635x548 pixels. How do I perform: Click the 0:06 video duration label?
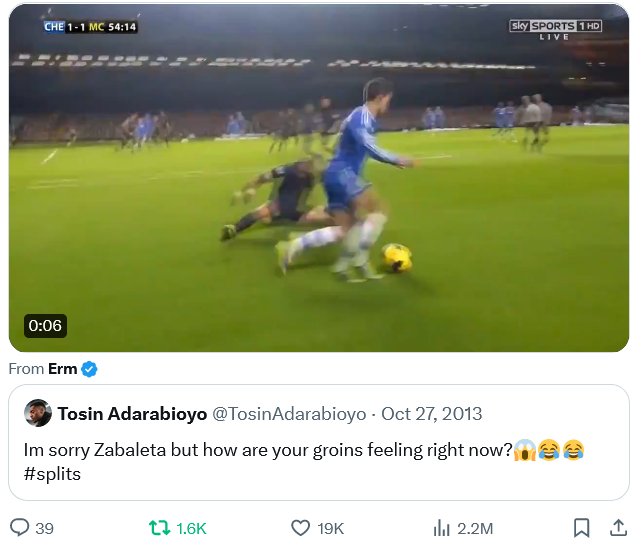45,326
